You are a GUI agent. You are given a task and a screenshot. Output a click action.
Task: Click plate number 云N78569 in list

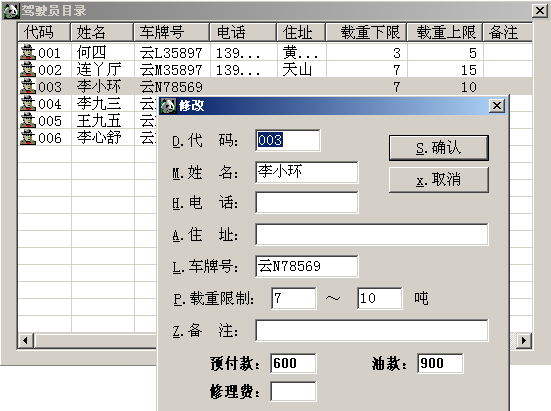[x=171, y=87]
